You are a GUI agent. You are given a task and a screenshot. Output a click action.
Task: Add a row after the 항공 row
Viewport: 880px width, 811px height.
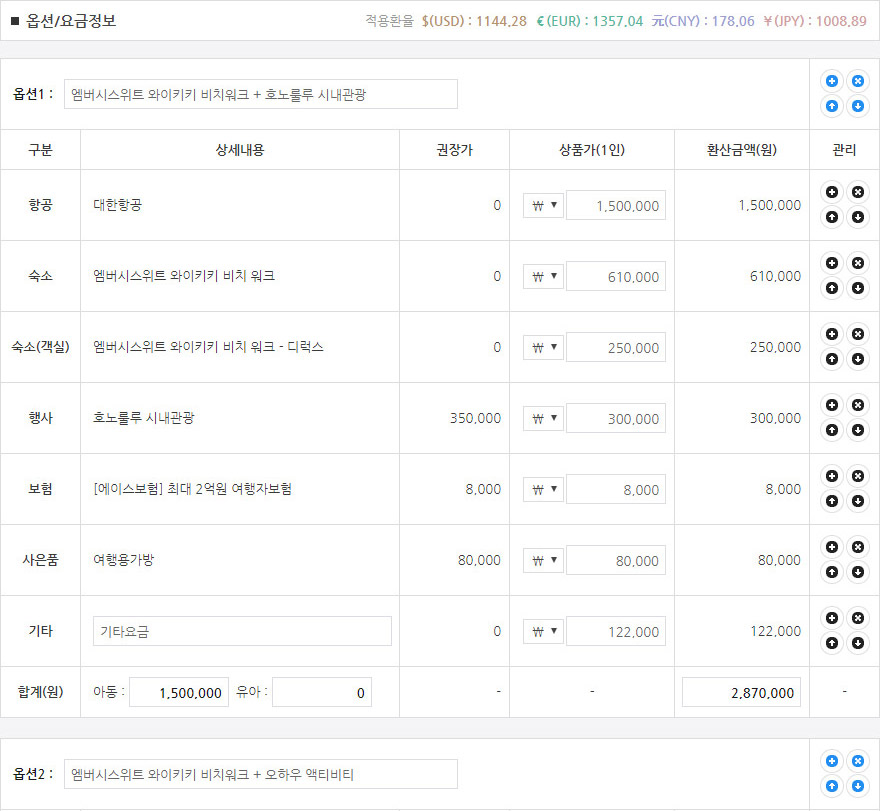(x=832, y=192)
